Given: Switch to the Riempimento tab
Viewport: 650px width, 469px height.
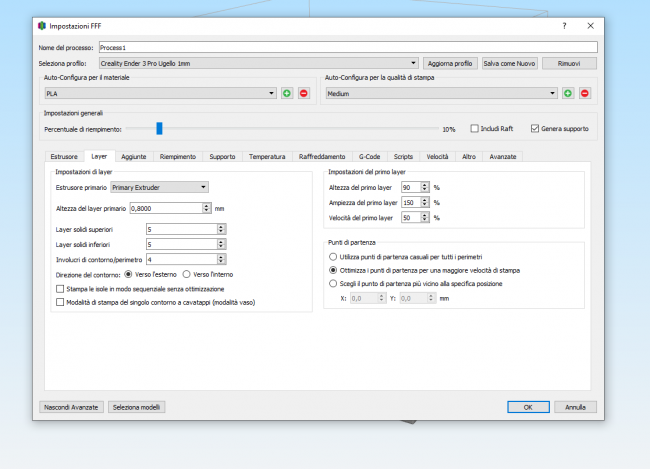Looking at the screenshot, I should 177,157.
